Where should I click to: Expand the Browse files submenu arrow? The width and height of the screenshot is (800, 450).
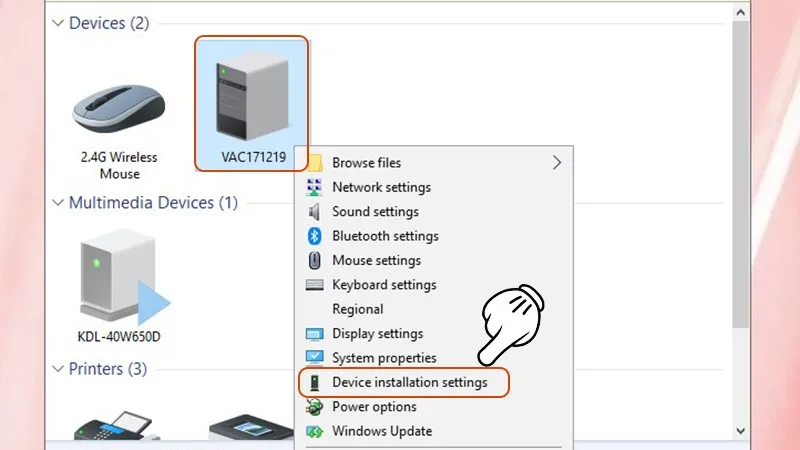pos(557,162)
